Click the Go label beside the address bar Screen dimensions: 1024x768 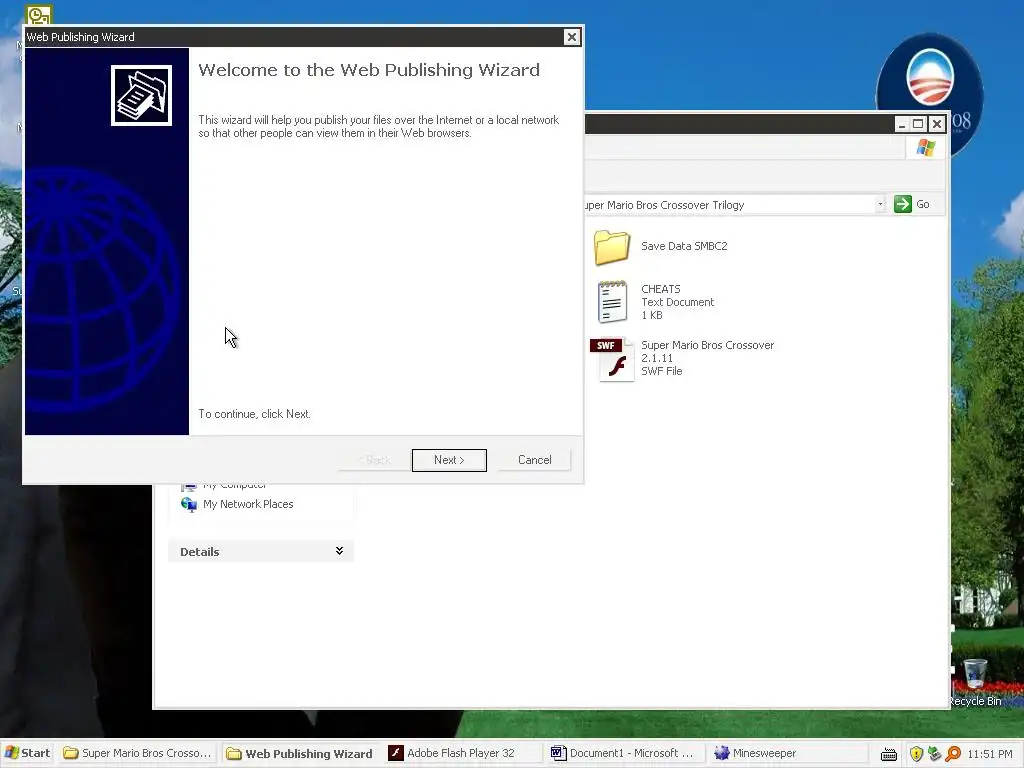point(923,204)
